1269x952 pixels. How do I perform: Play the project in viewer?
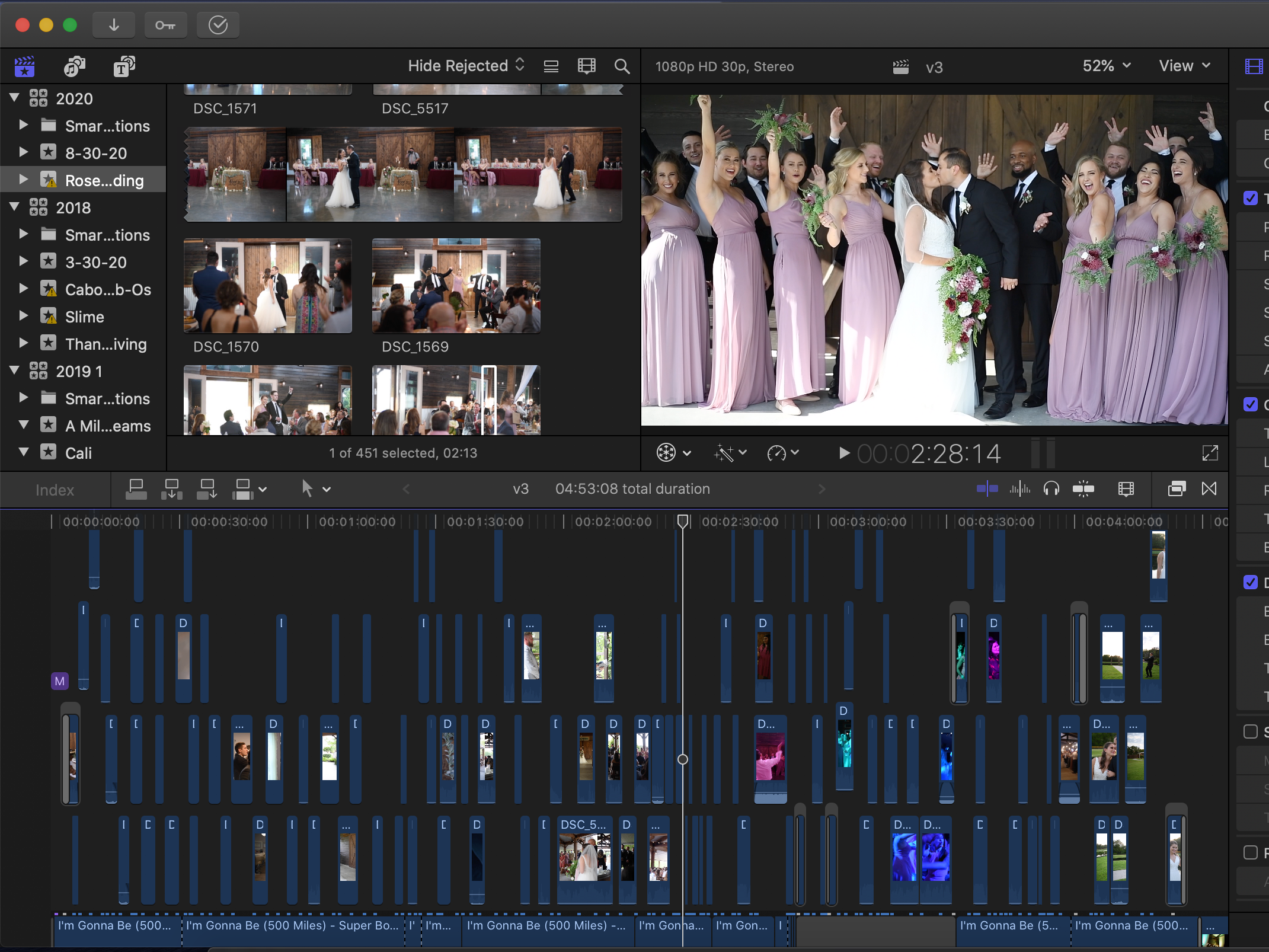tap(845, 453)
